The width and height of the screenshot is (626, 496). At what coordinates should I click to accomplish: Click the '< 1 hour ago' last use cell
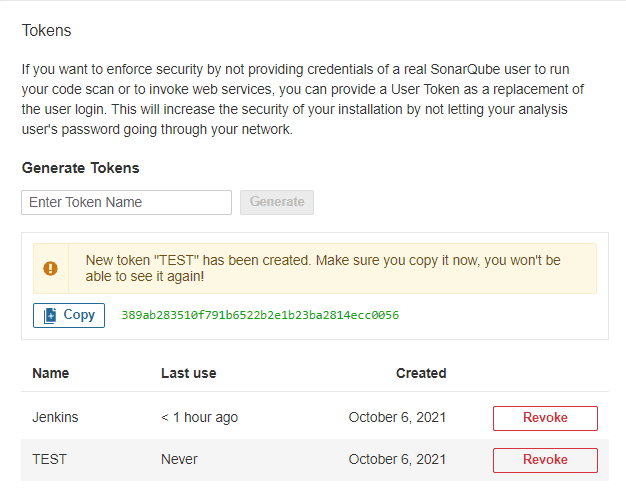click(199, 417)
